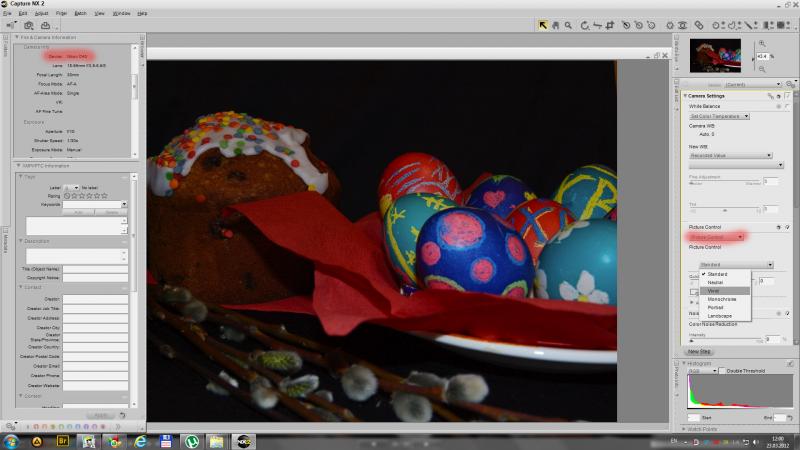Image resolution: width=800 pixels, height=450 pixels.
Task: Toggle the Double Threshold checkbox
Action: [722, 371]
